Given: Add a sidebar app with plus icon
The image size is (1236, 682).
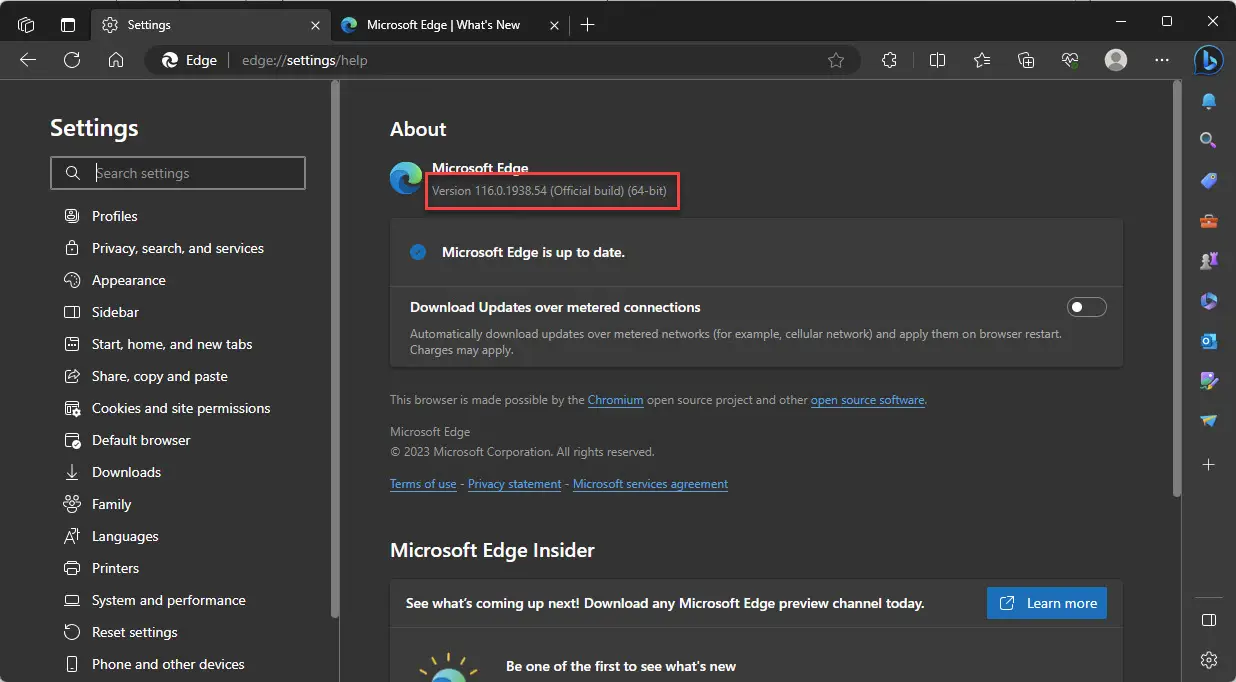Looking at the screenshot, I should click(1209, 465).
